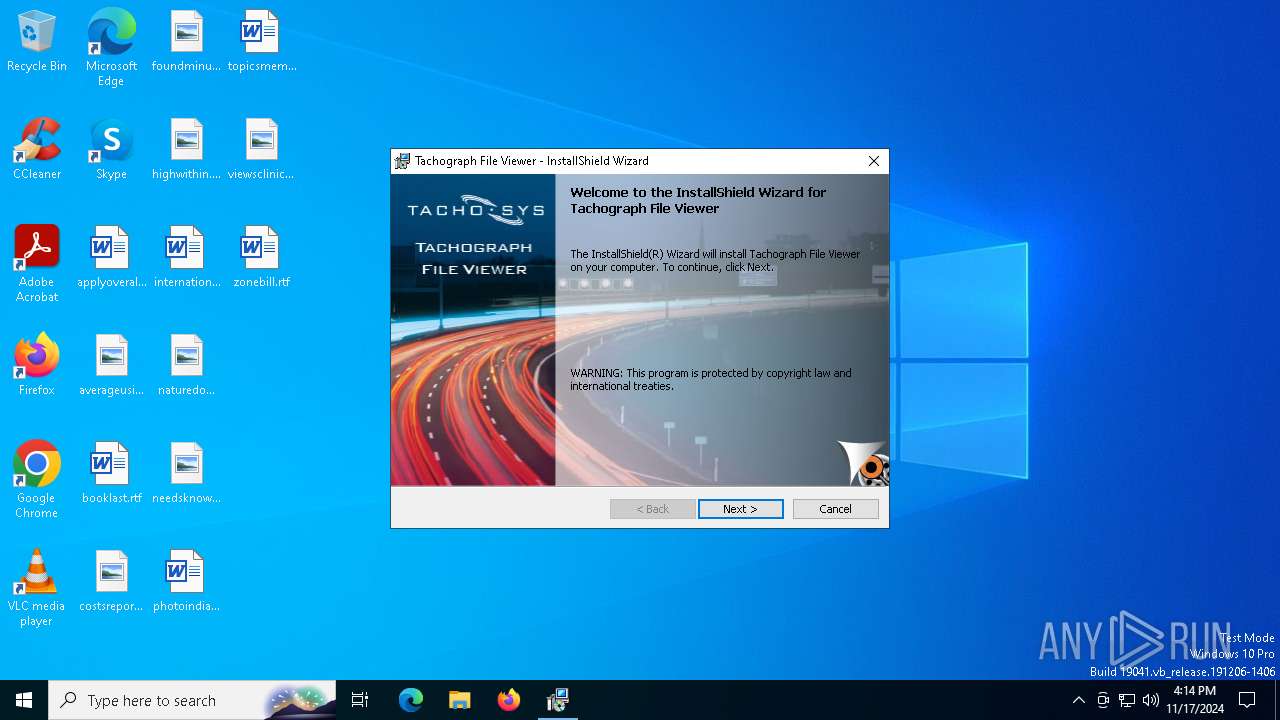The image size is (1280, 720).
Task: Open Task View from the taskbar
Action: tap(360, 700)
